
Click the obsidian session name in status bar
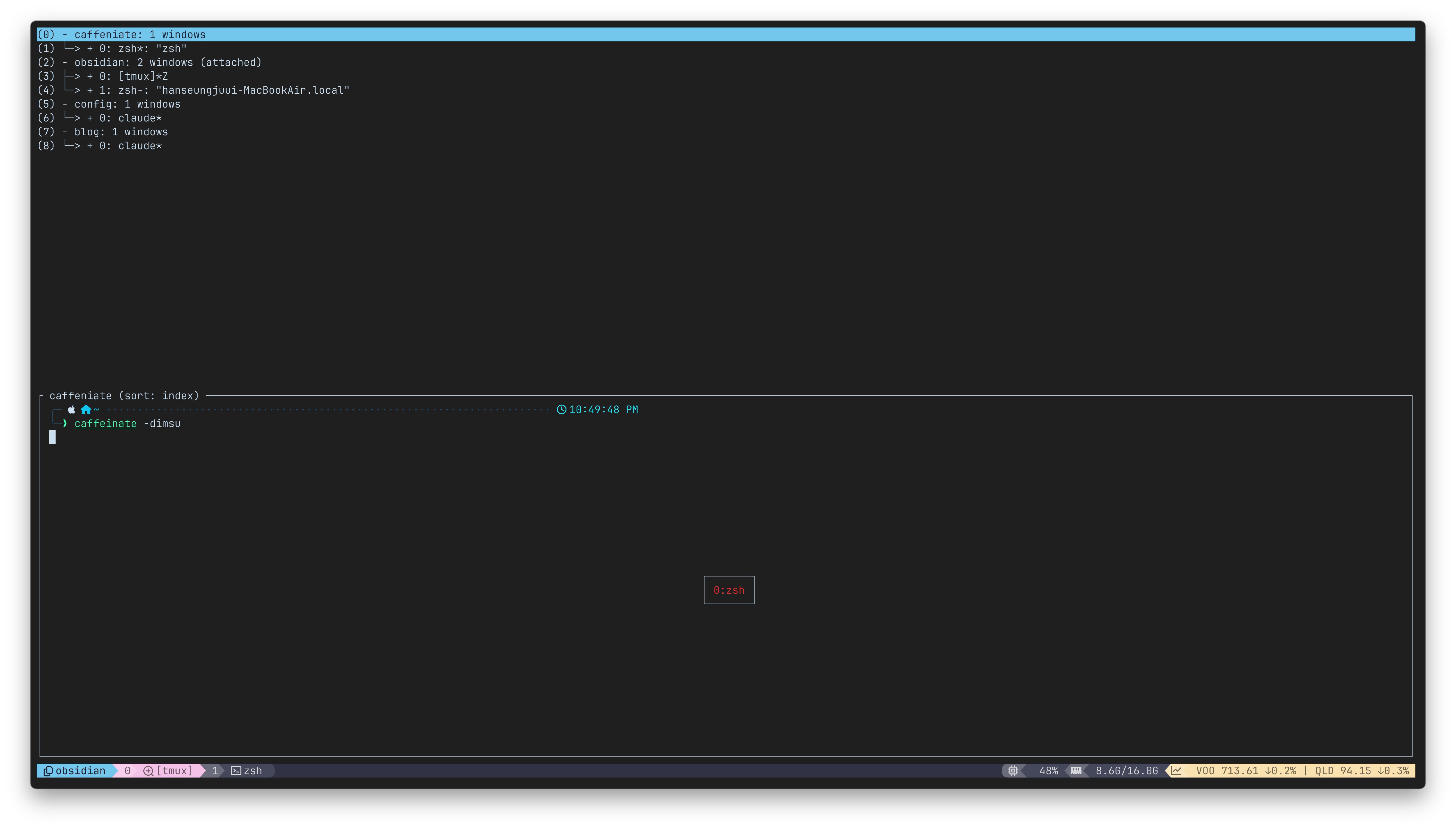(80, 770)
